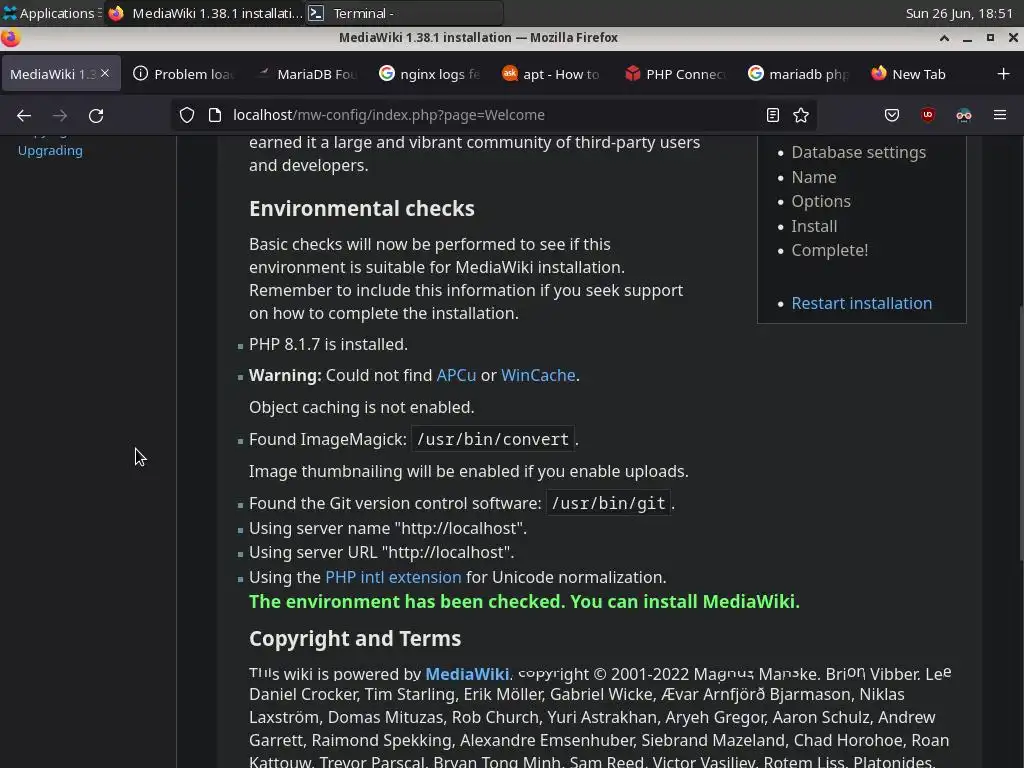1024x768 pixels.
Task: Open the Applications menu in panel
Action: (x=51, y=13)
